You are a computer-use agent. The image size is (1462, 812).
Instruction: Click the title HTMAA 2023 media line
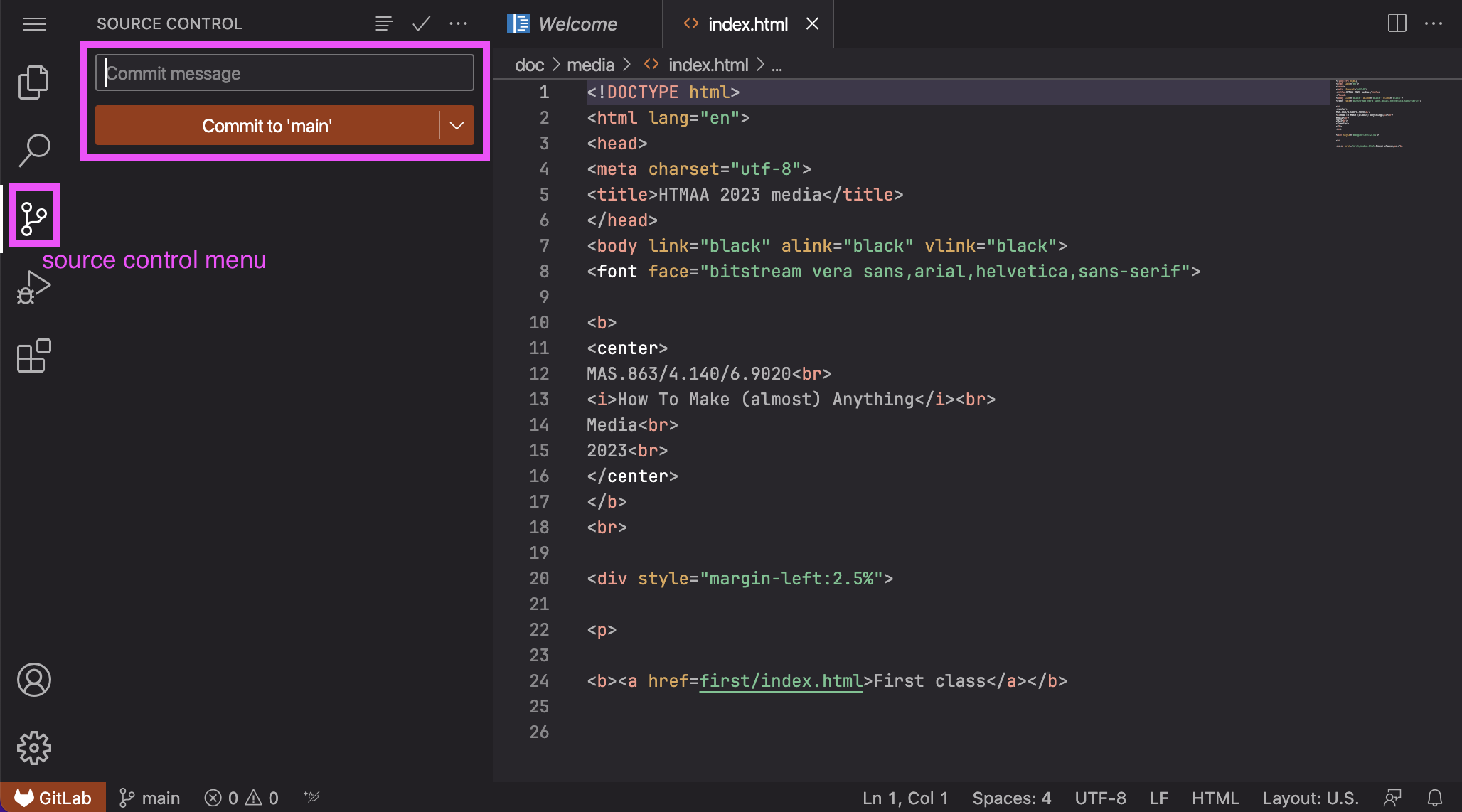(x=745, y=194)
